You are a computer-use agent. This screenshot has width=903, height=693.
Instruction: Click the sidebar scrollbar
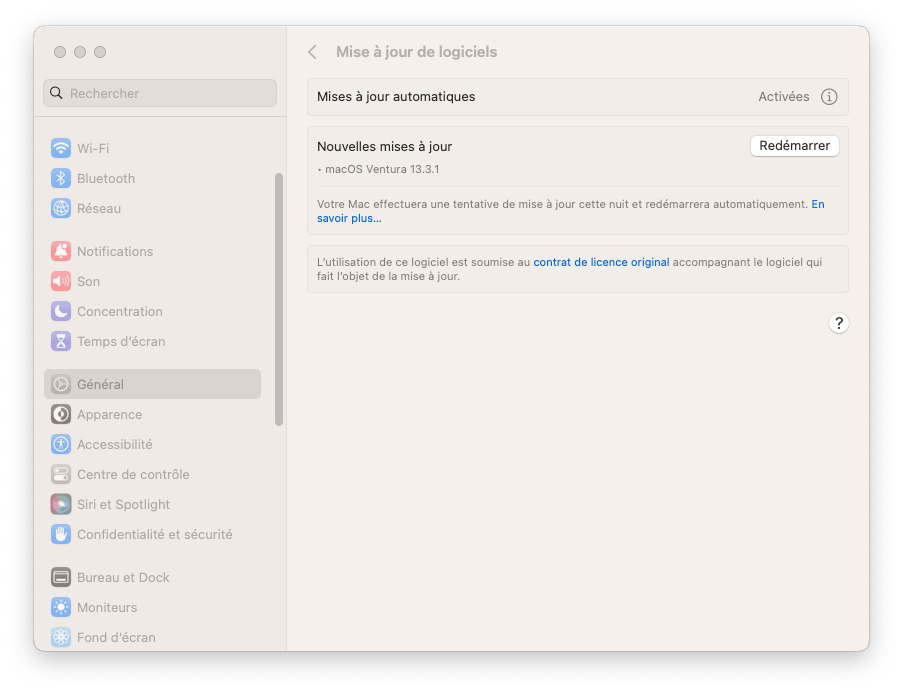click(279, 300)
